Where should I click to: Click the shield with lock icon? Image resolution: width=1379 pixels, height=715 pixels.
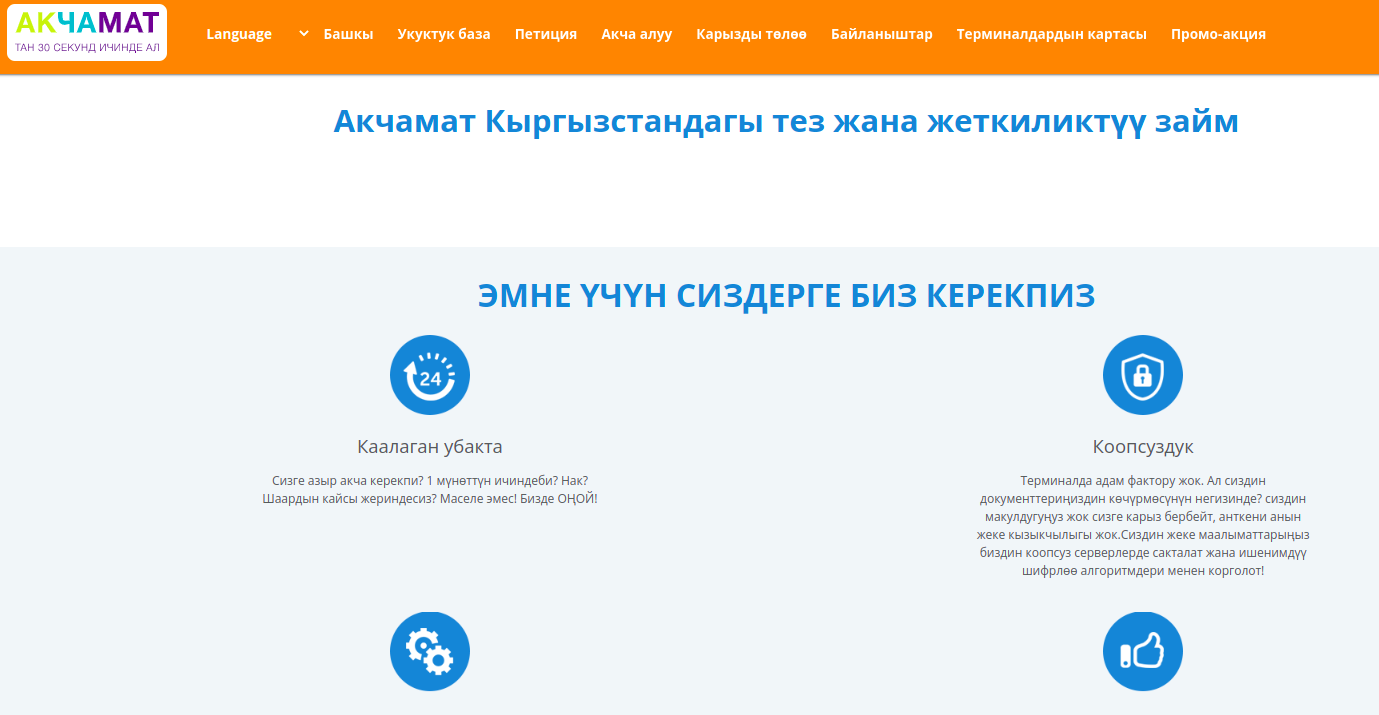(x=1142, y=375)
